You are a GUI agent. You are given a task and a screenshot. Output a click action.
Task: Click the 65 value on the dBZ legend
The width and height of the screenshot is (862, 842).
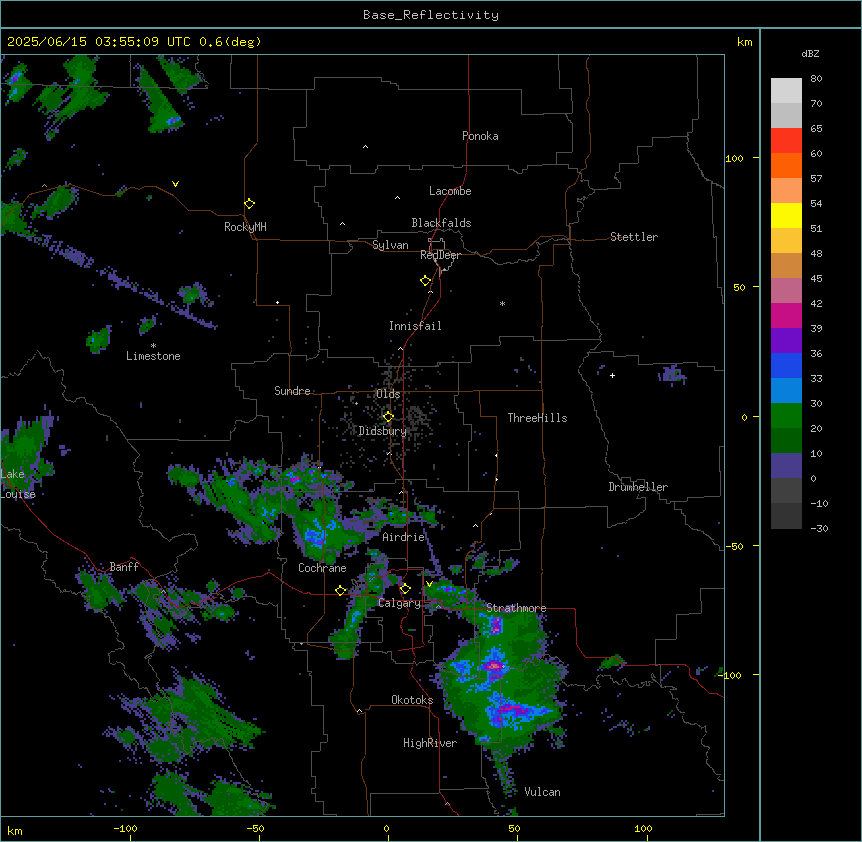[x=816, y=129]
